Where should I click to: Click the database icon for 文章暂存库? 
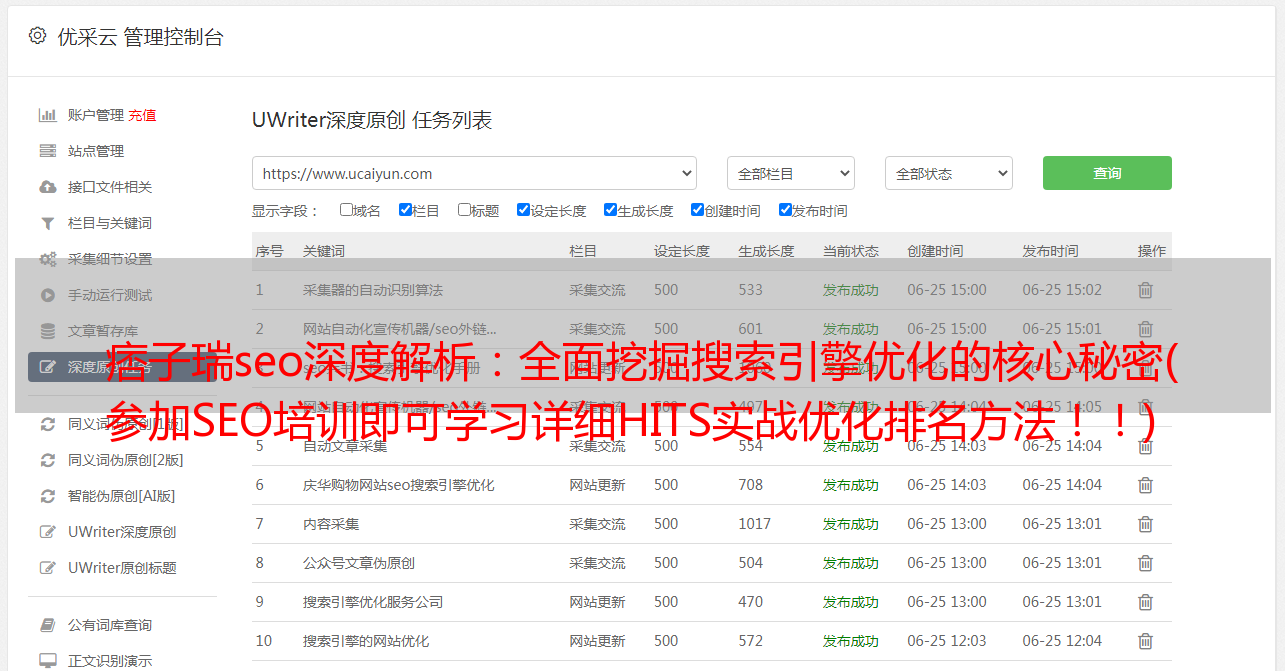pos(47,331)
